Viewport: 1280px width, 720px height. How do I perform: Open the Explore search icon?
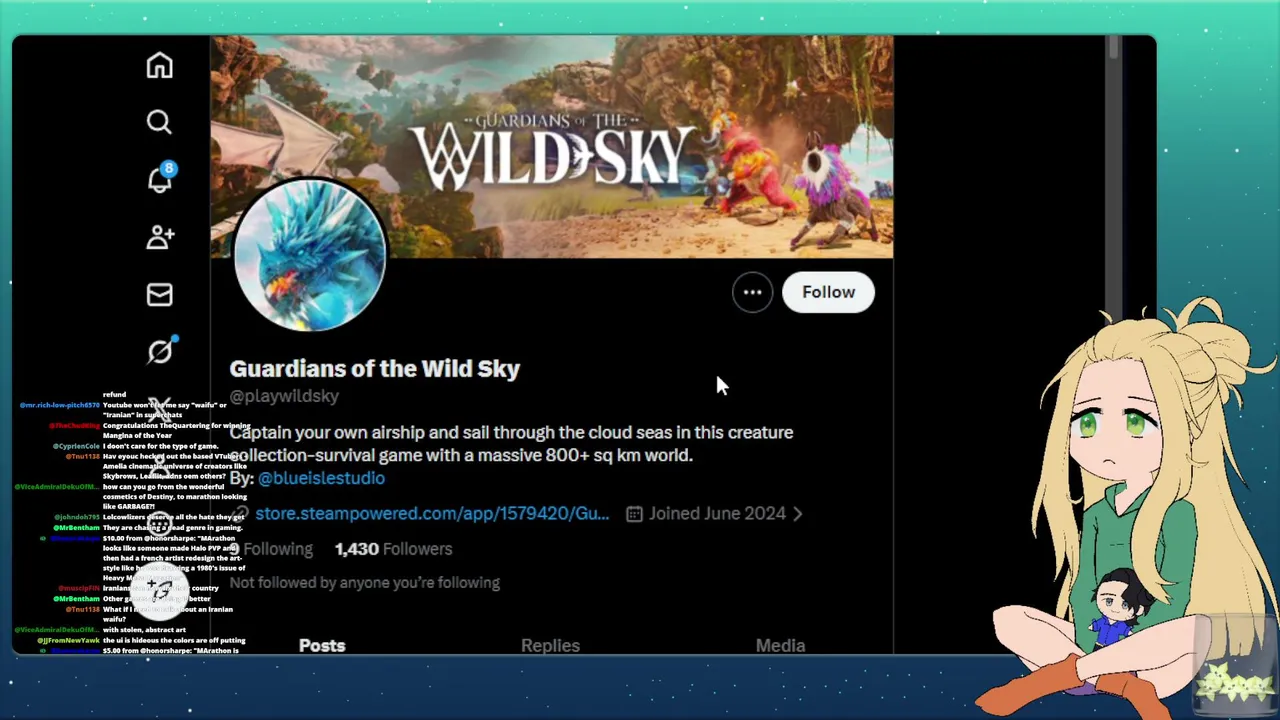point(159,122)
